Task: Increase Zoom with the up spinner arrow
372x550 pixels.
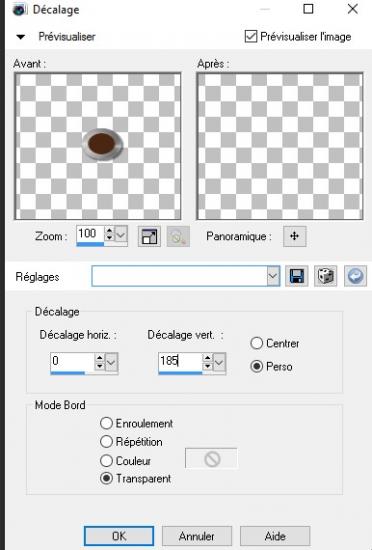Action: pyautogui.click(x=110, y=231)
